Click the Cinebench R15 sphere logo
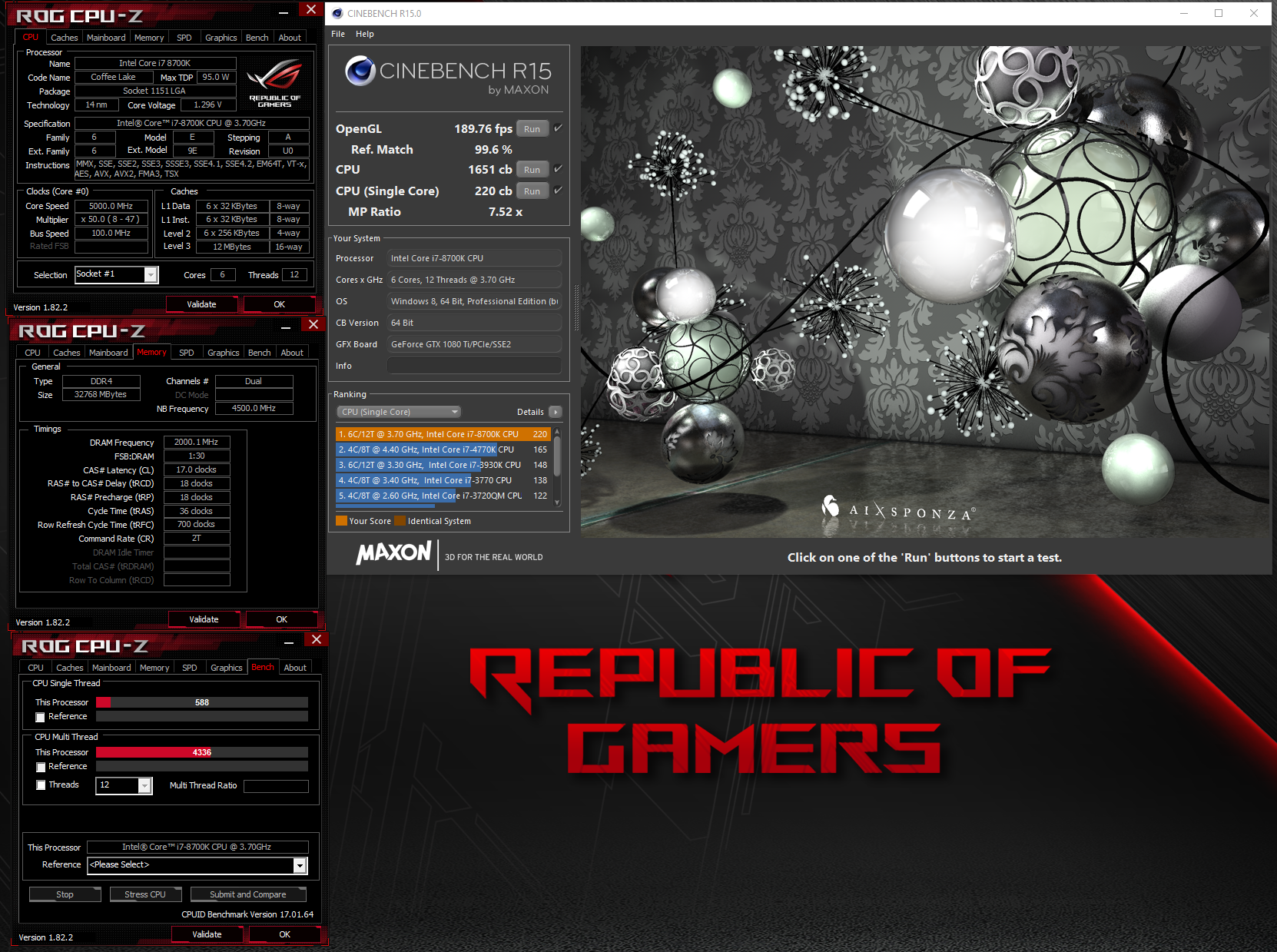Viewport: 1277px width, 952px height. click(x=360, y=71)
